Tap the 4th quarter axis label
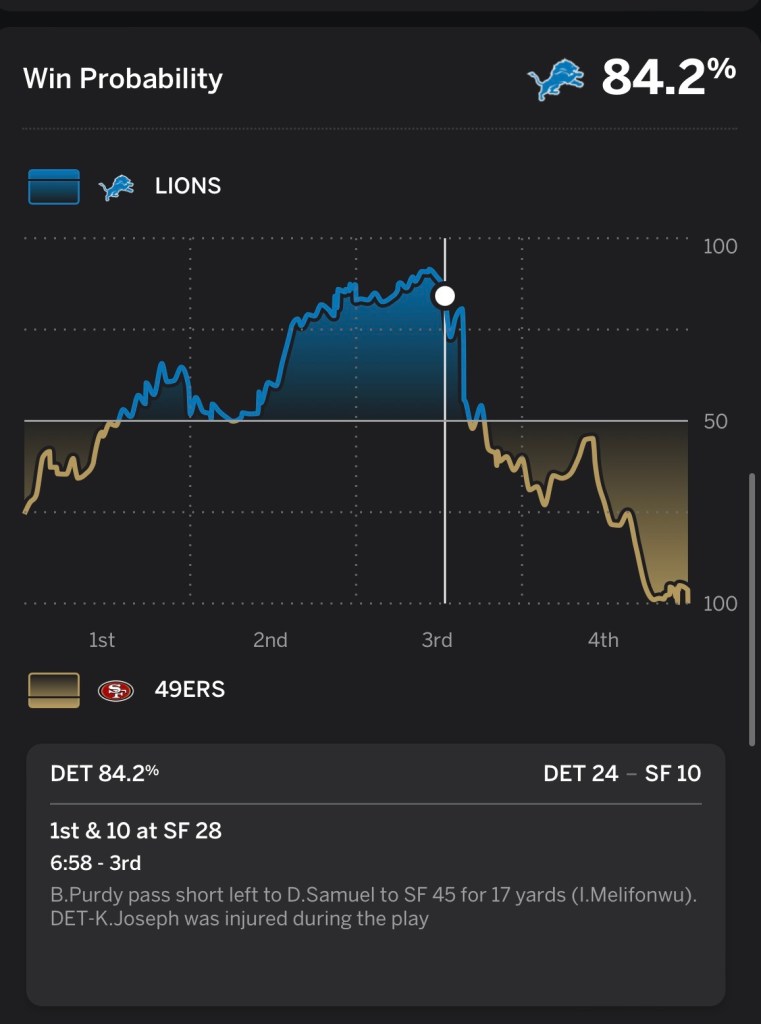This screenshot has height=1024, width=761. [603, 640]
